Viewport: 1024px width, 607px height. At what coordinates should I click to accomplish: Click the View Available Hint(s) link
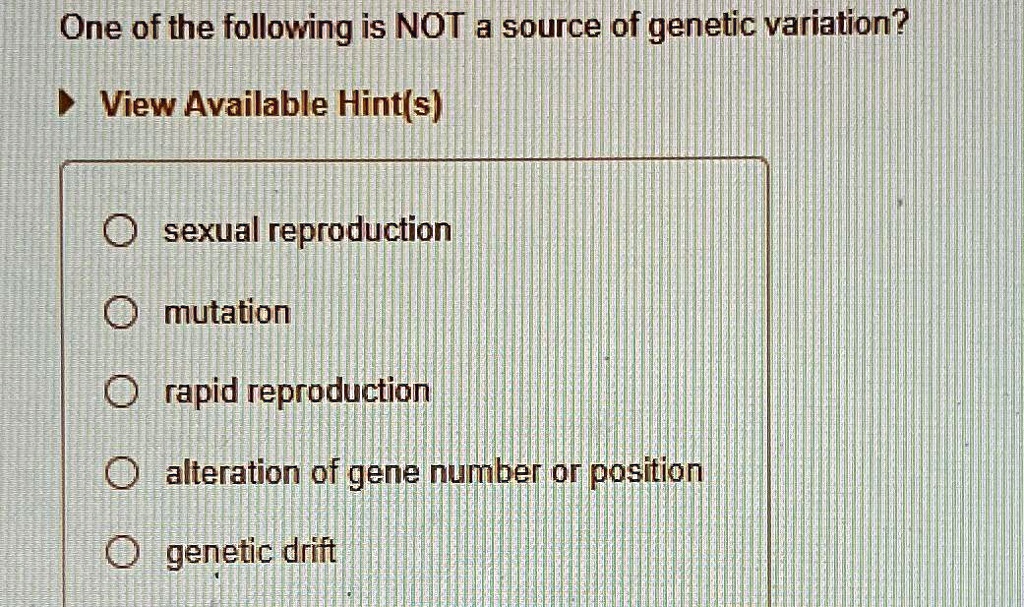268,104
